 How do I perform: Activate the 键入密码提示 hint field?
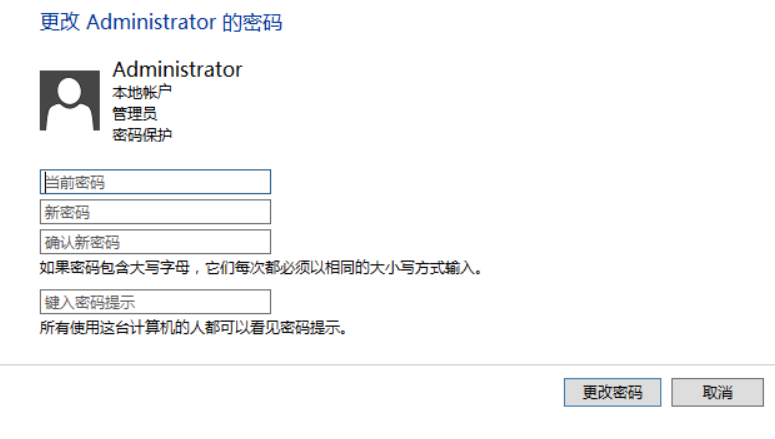(x=155, y=302)
